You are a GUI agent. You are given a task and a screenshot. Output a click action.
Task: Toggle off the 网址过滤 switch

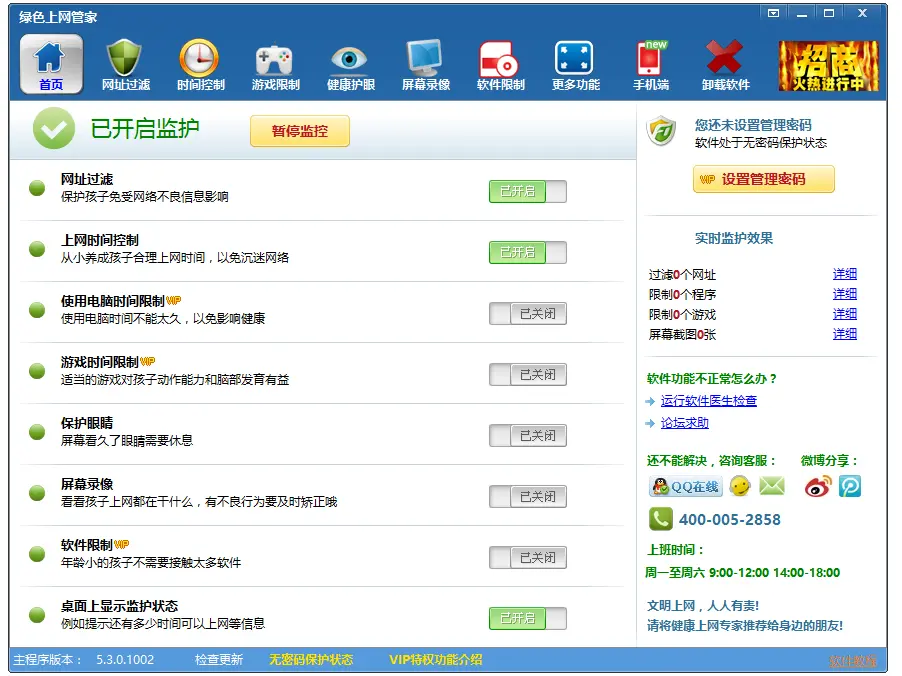tap(527, 192)
